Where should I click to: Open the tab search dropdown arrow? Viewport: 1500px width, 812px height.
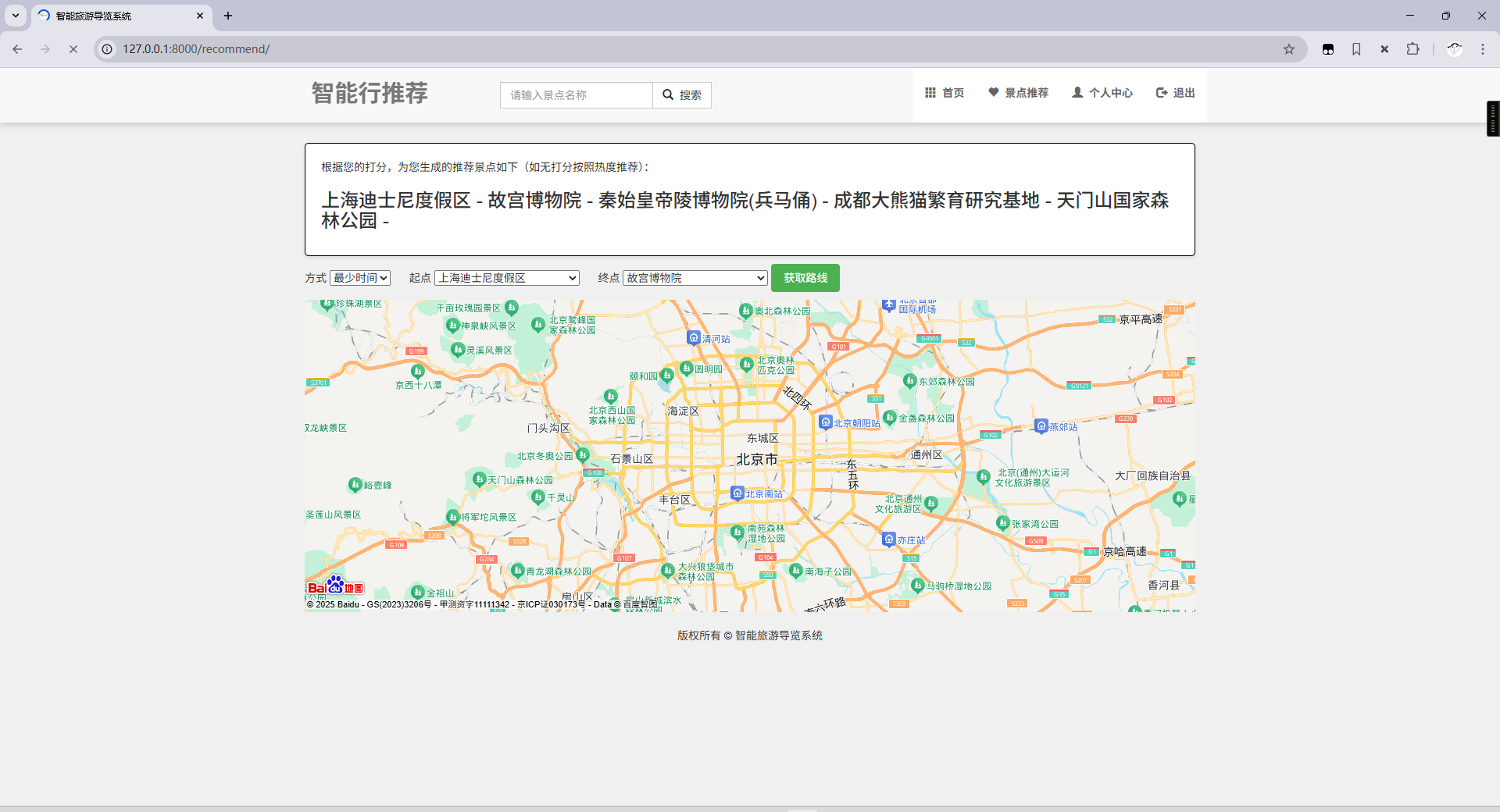(x=16, y=16)
